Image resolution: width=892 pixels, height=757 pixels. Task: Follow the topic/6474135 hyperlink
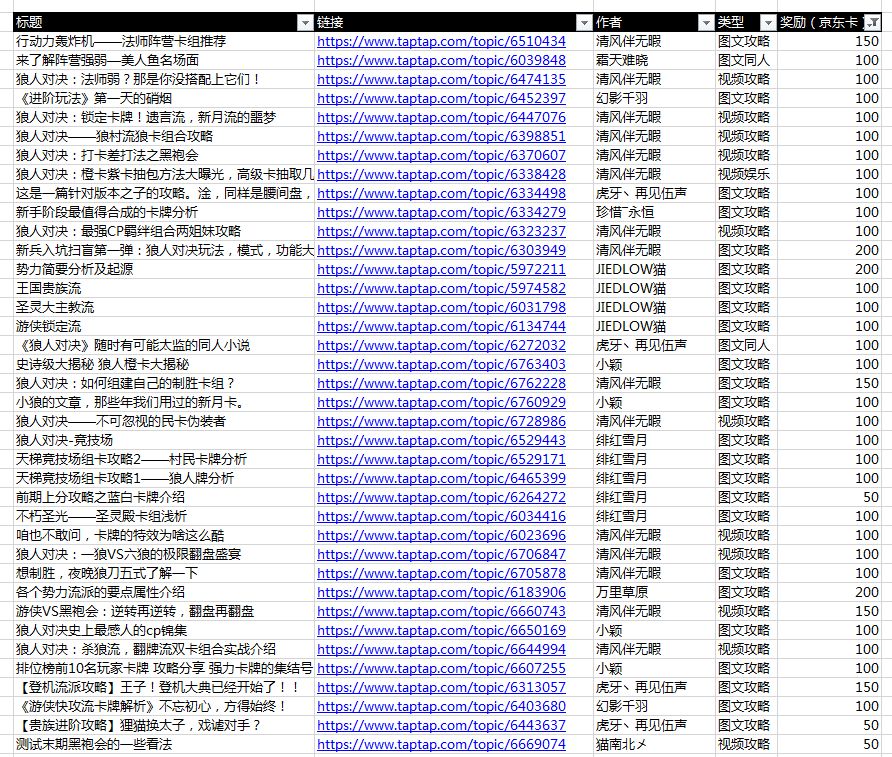click(x=441, y=80)
